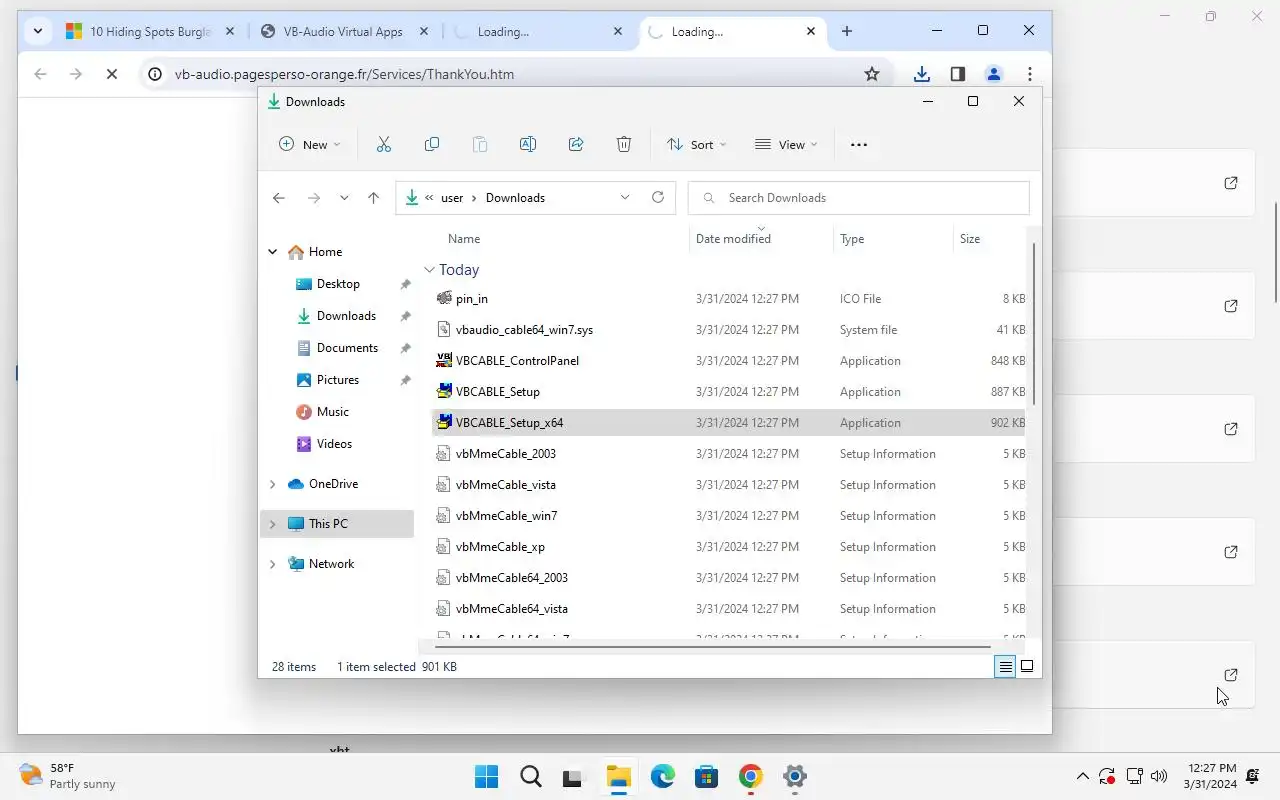Stop loading the page in Chrome
This screenshot has width=1280, height=800.
pos(112,74)
